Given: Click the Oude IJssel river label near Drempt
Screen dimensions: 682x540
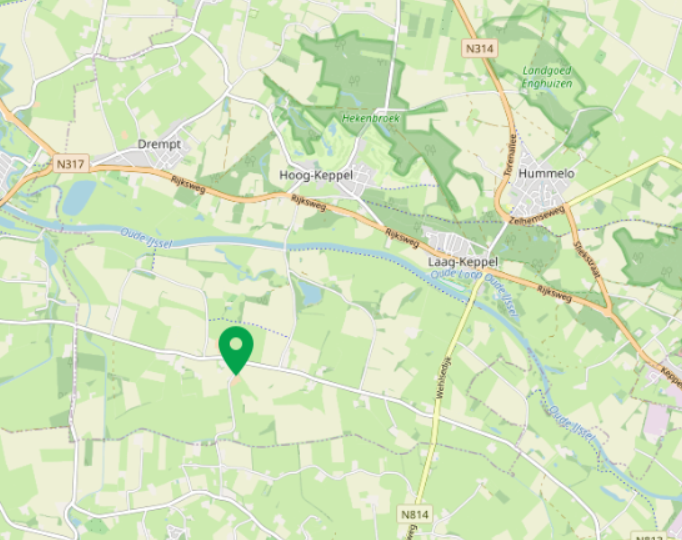Looking at the screenshot, I should [x=146, y=238].
